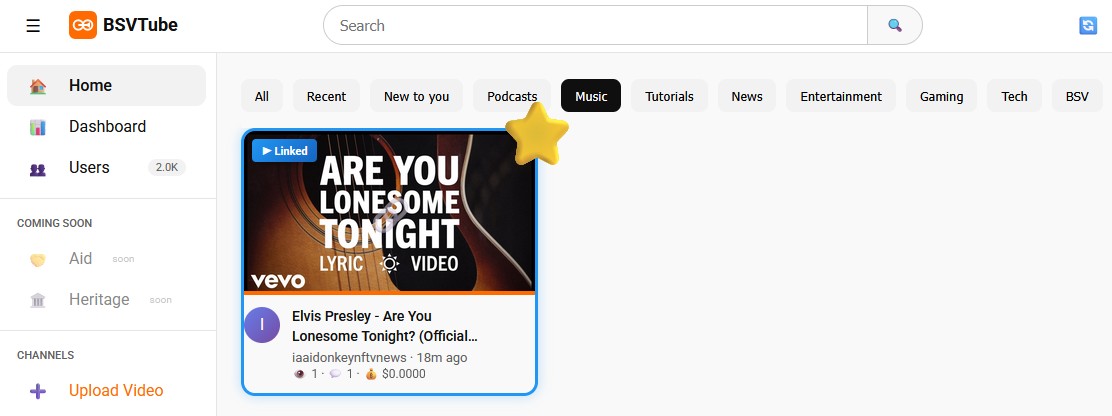
Task: Select the Entertainment filter chip
Action: [841, 96]
